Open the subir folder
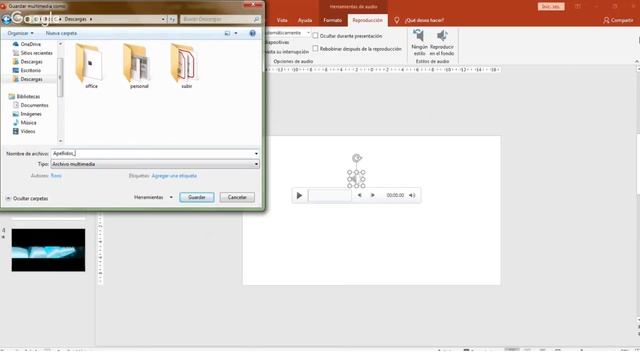This screenshot has width=640, height=360. click(x=186, y=65)
